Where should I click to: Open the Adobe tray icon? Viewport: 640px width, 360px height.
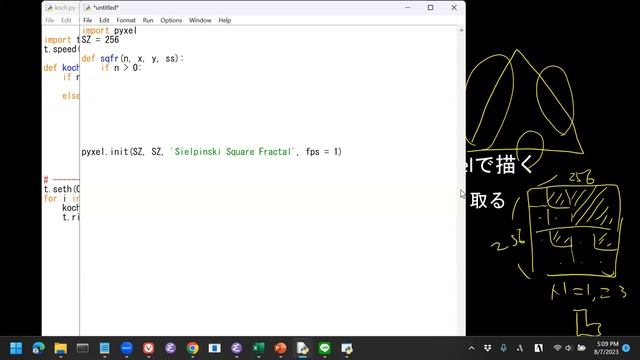[539, 348]
